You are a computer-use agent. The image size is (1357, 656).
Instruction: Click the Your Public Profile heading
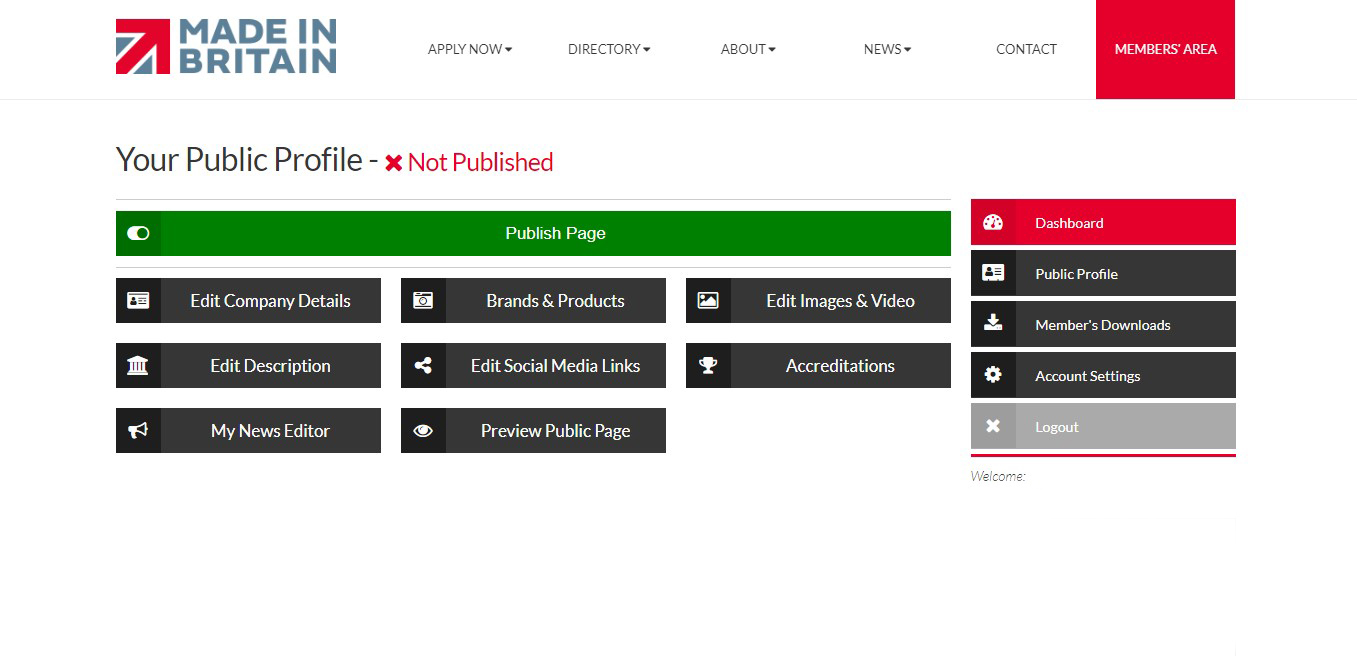pos(239,160)
